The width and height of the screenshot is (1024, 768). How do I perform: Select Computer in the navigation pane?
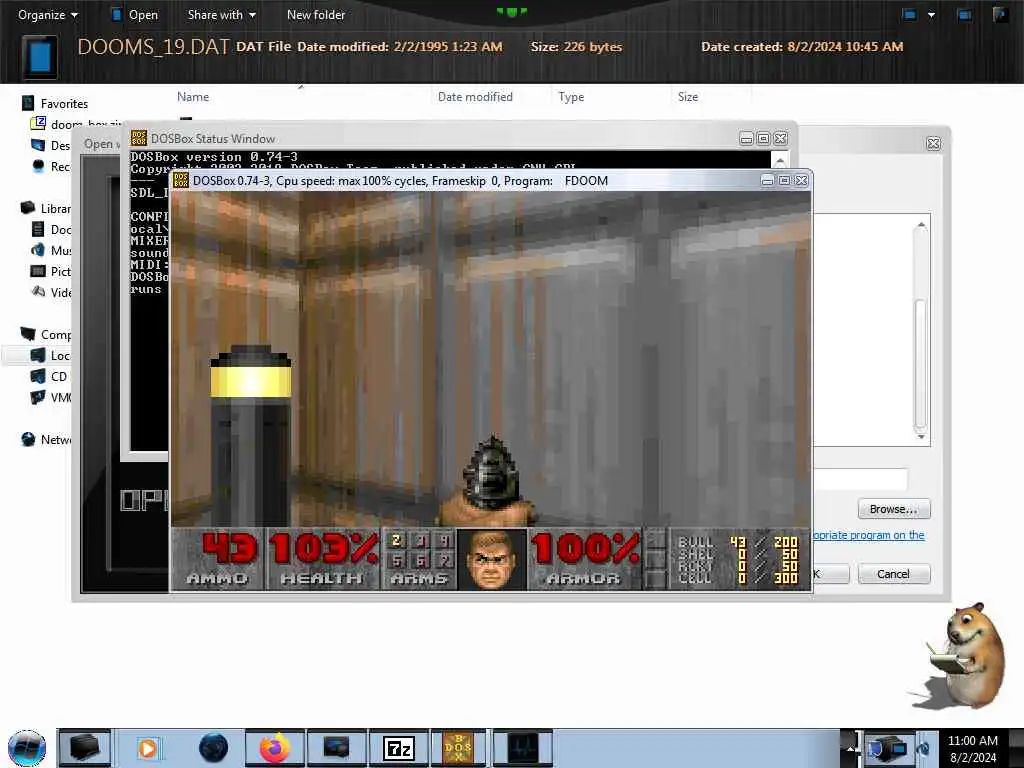coord(56,334)
